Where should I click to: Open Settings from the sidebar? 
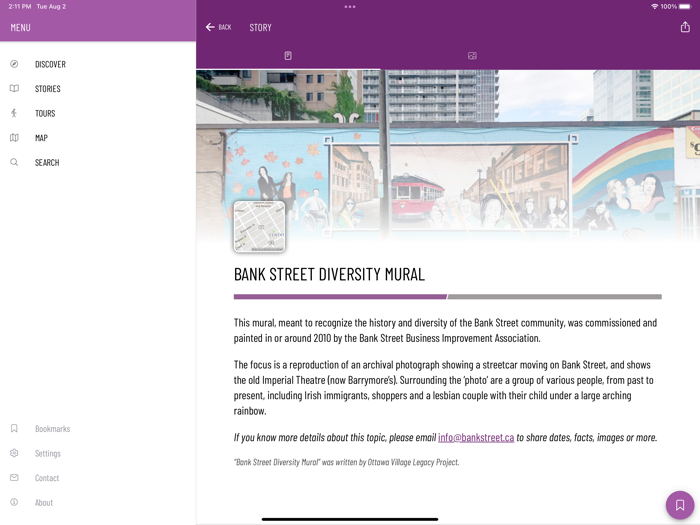[48, 453]
